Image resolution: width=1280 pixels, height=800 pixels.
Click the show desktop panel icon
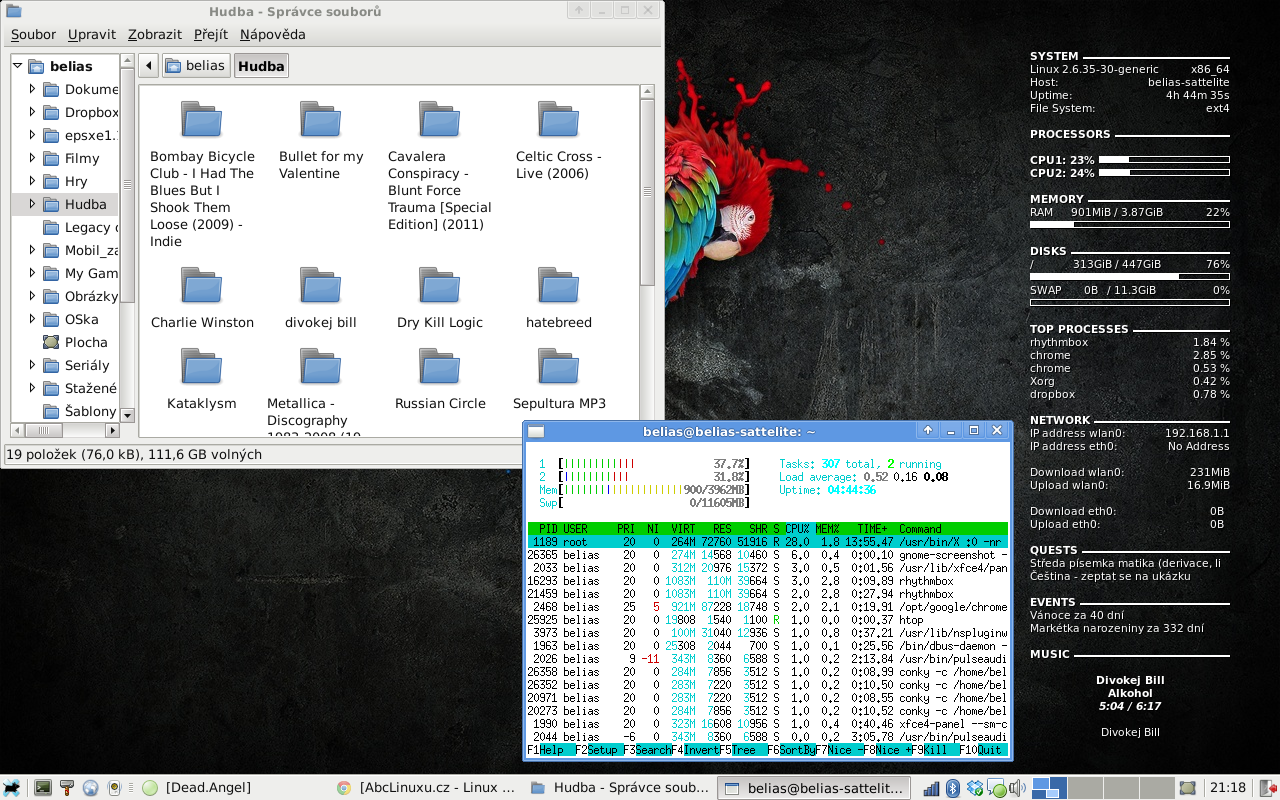pyautogui.click(x=1187, y=788)
